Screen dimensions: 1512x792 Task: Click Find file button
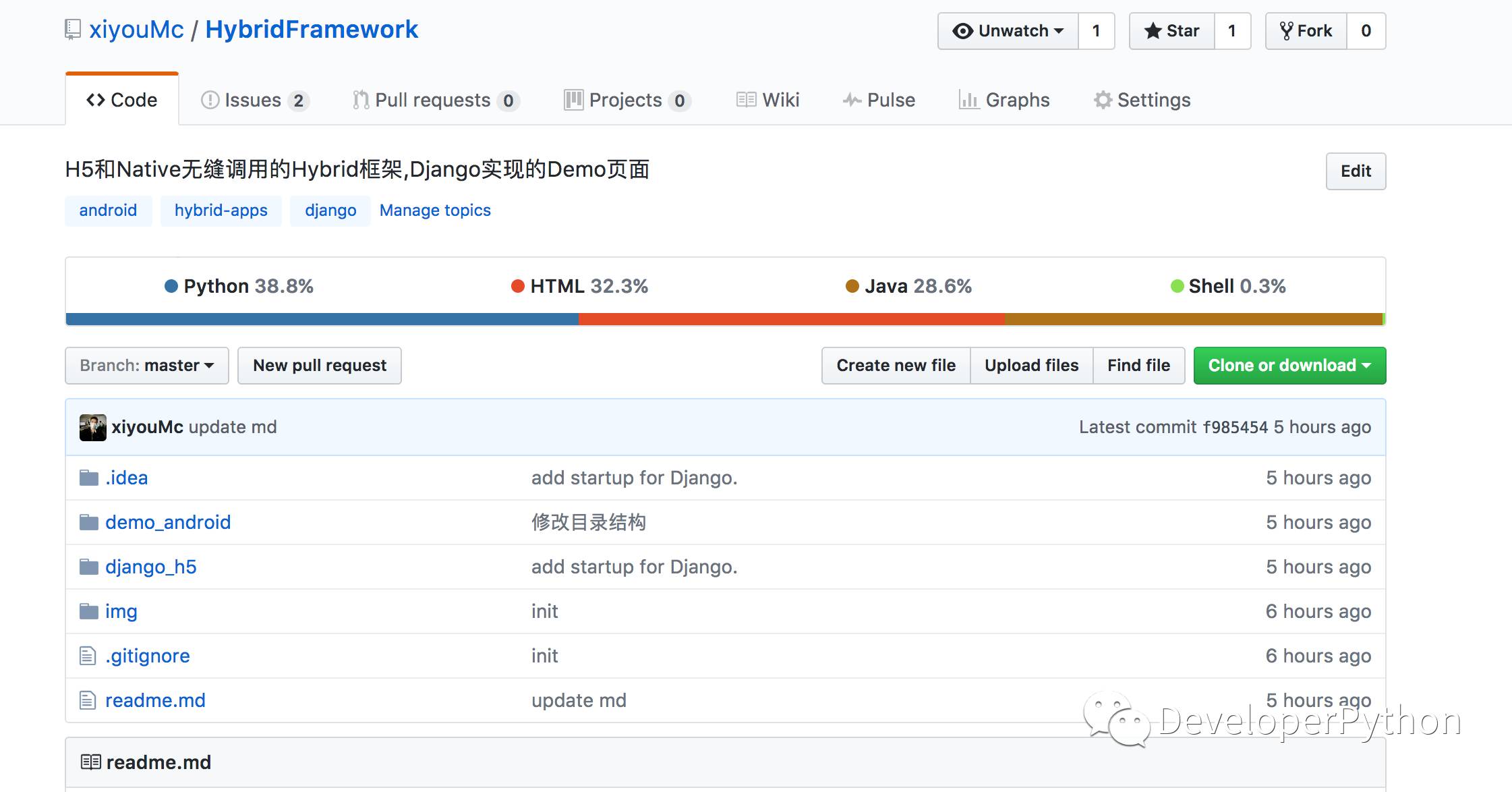[x=1139, y=366]
